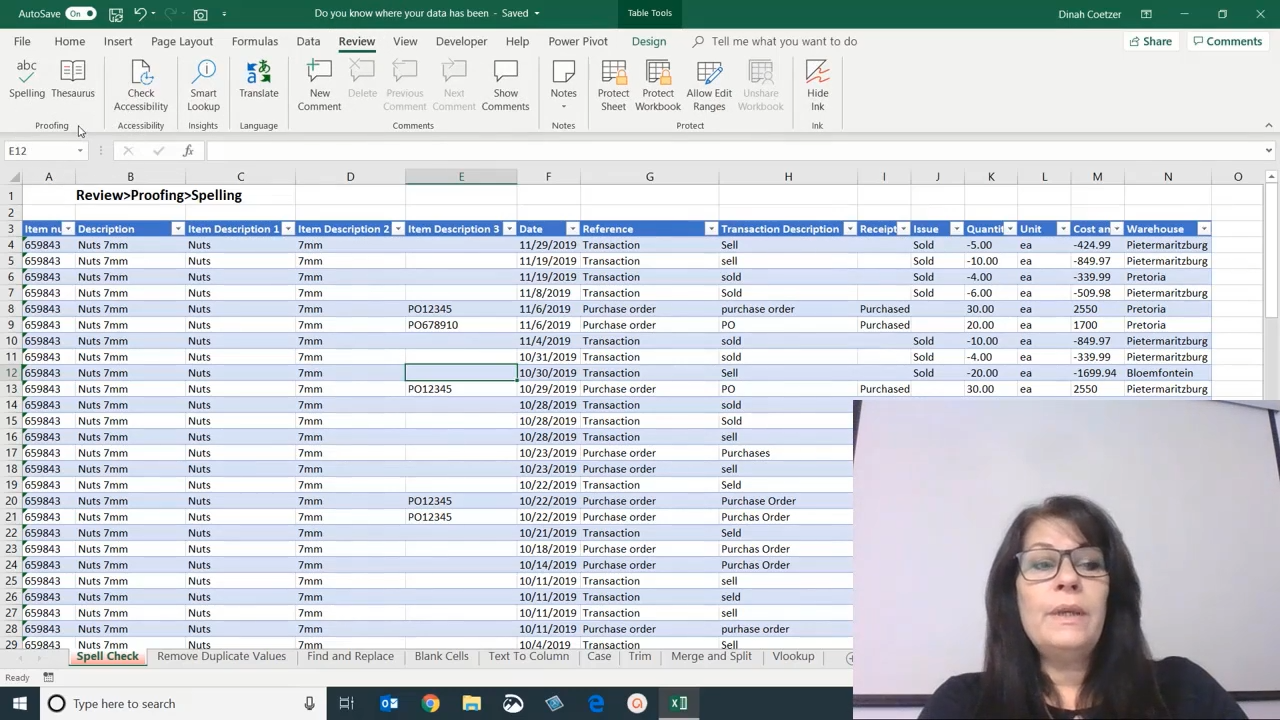Expand the Name Box dropdown arrow
This screenshot has width=1280, height=720.
coord(80,151)
